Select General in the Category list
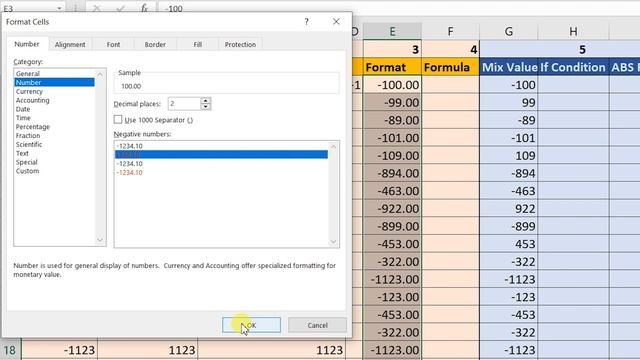The height and width of the screenshot is (360, 640). 28,73
